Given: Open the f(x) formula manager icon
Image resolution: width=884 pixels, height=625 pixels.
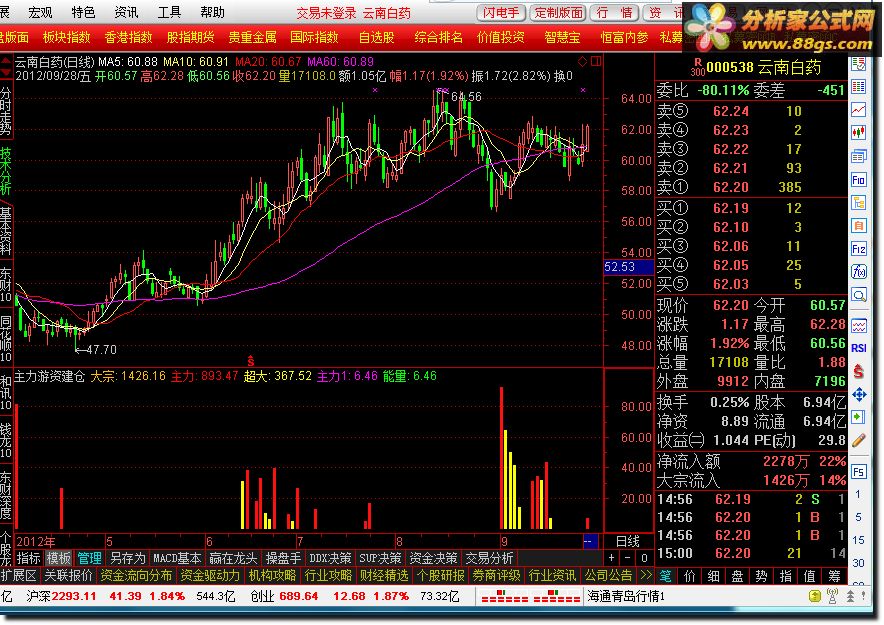Looking at the screenshot, I should point(859,272).
